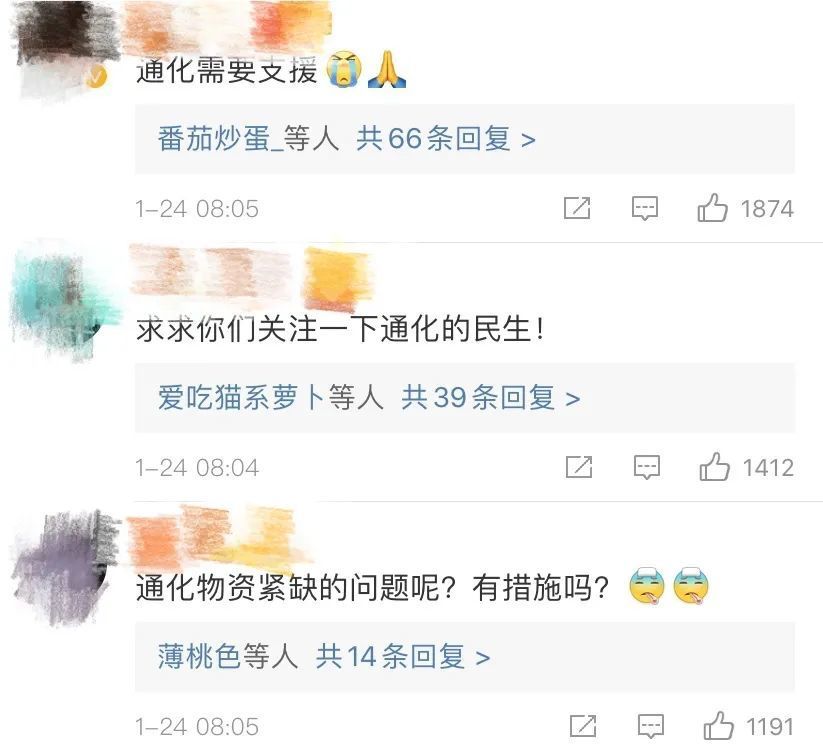Open user 爱吃猫系萝卜 profile link
Viewport: 823px width, 755px height.
[242, 397]
